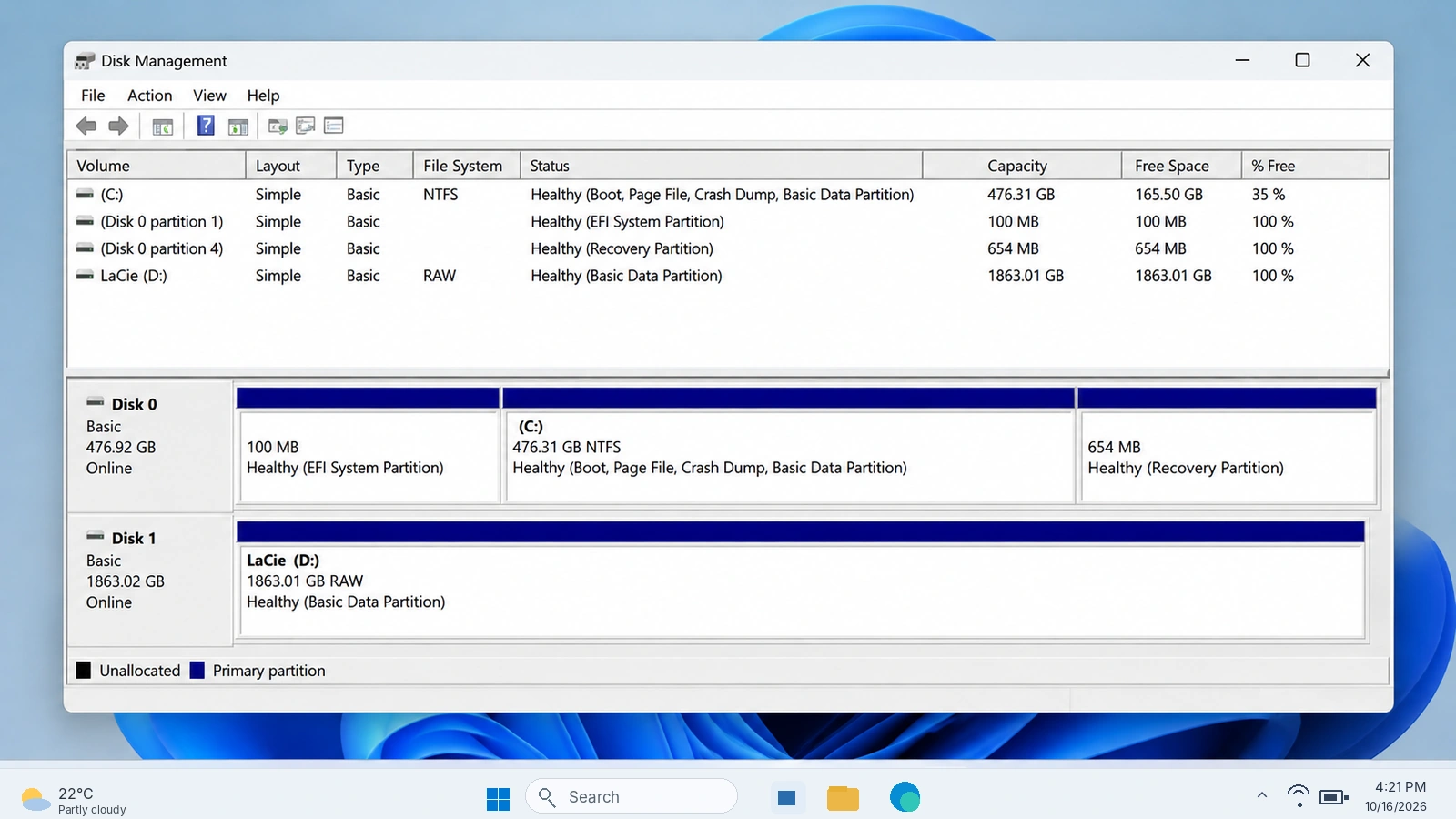
Task: Show hidden system tray icons chevron
Action: [1262, 795]
